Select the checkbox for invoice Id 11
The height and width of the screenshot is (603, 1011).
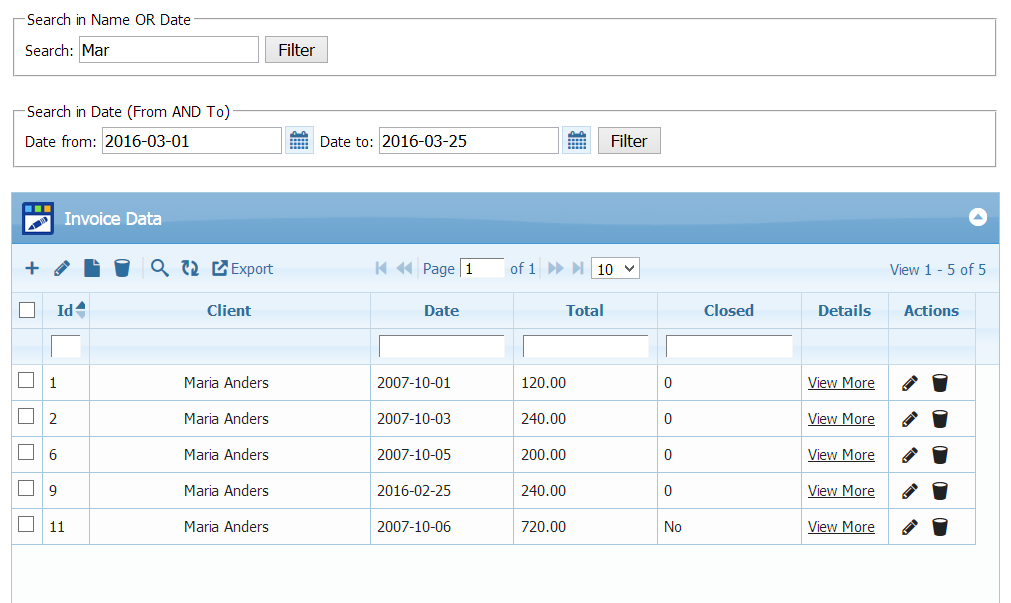(27, 525)
